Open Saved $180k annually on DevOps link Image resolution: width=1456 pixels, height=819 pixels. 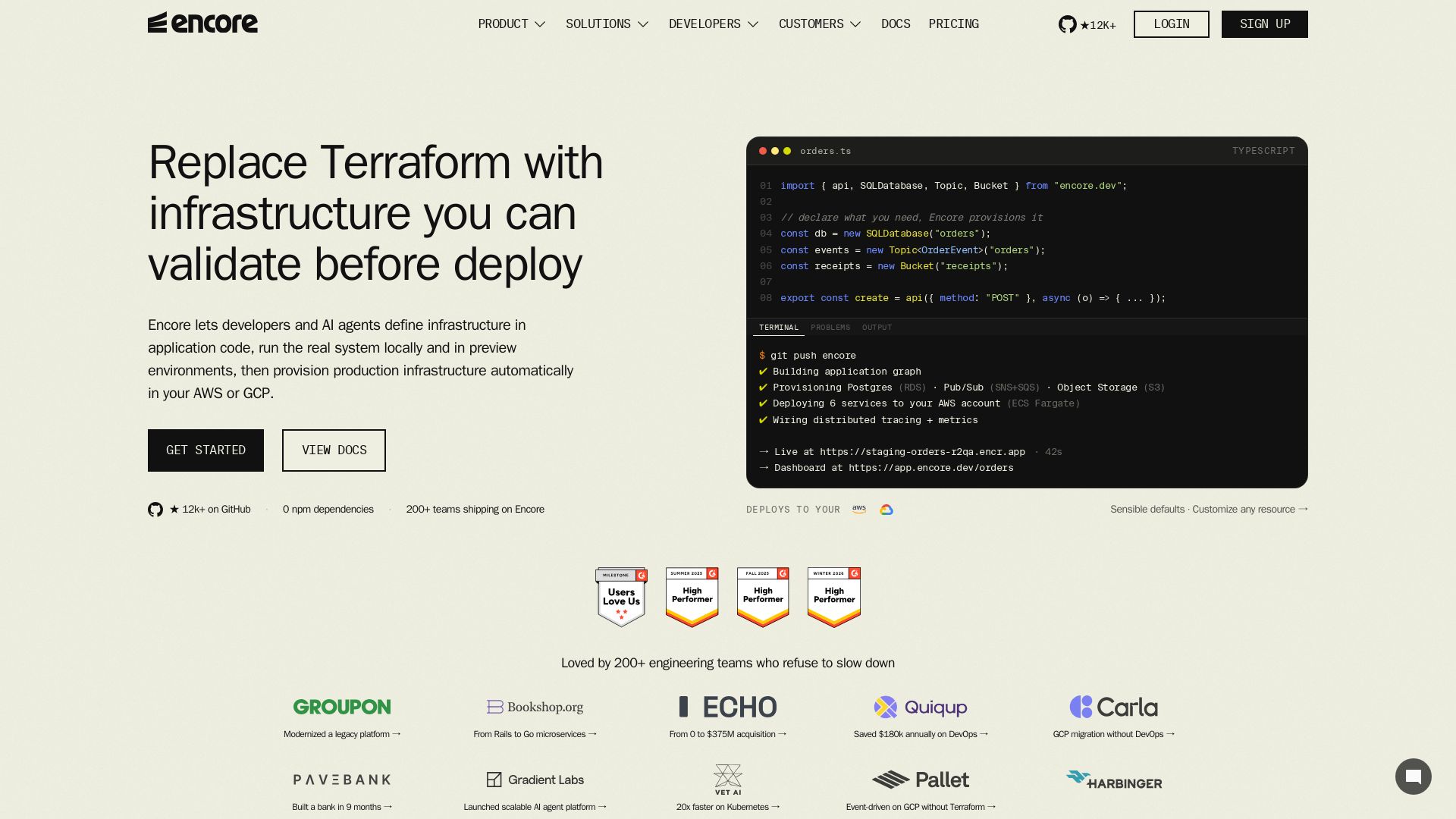coord(921,734)
